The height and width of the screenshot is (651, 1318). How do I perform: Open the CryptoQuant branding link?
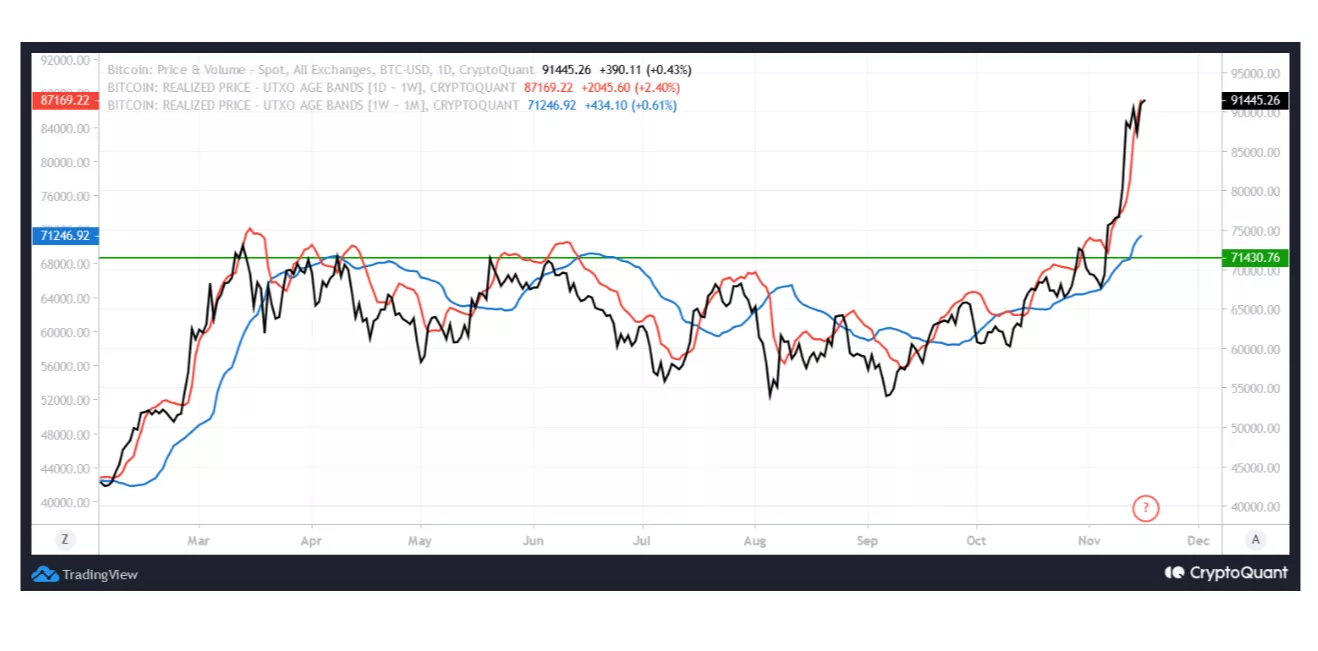1238,573
